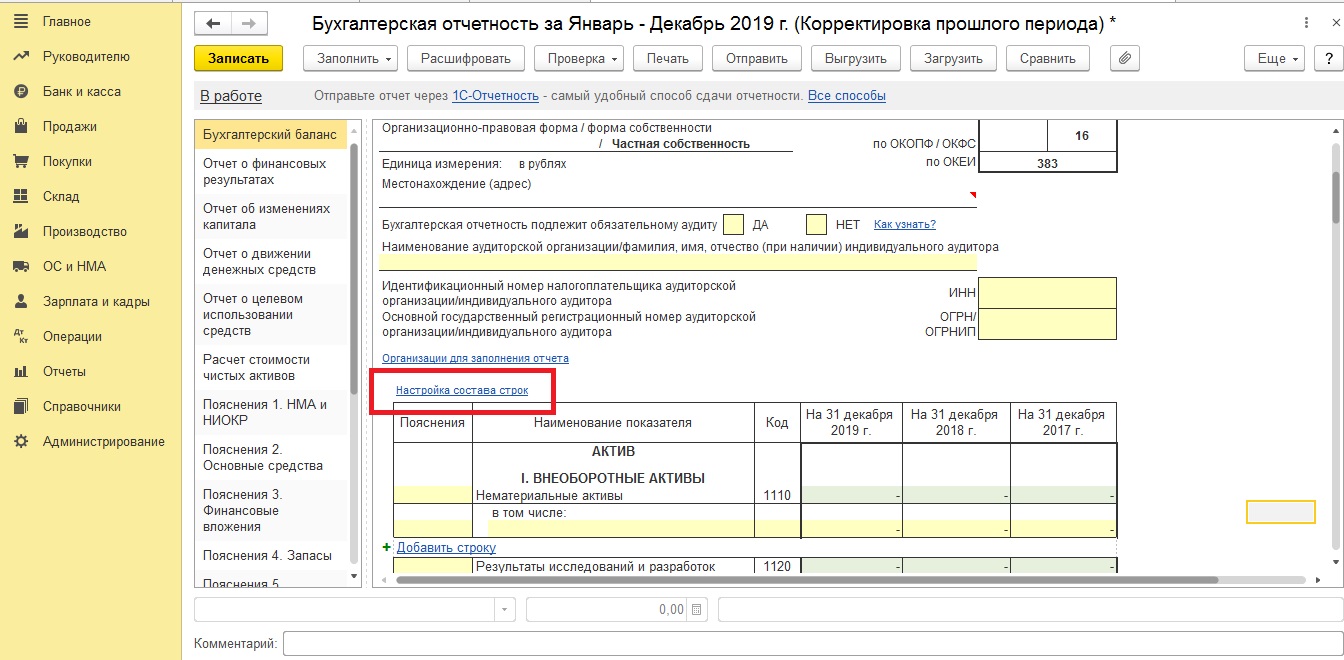Select Отчет о целевом использовании средств
The image size is (1344, 660).
(270, 314)
